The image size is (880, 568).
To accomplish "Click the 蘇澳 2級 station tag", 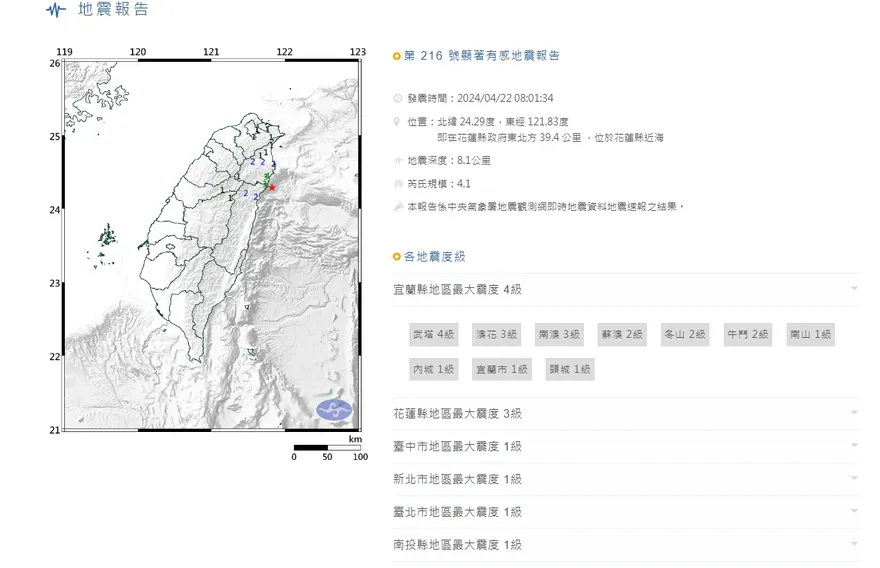I will point(621,334).
